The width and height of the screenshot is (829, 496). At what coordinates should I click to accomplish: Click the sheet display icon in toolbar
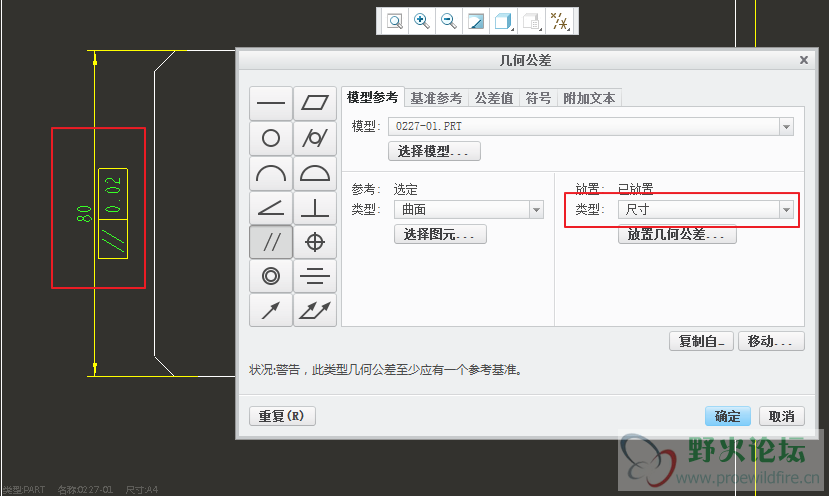click(530, 21)
